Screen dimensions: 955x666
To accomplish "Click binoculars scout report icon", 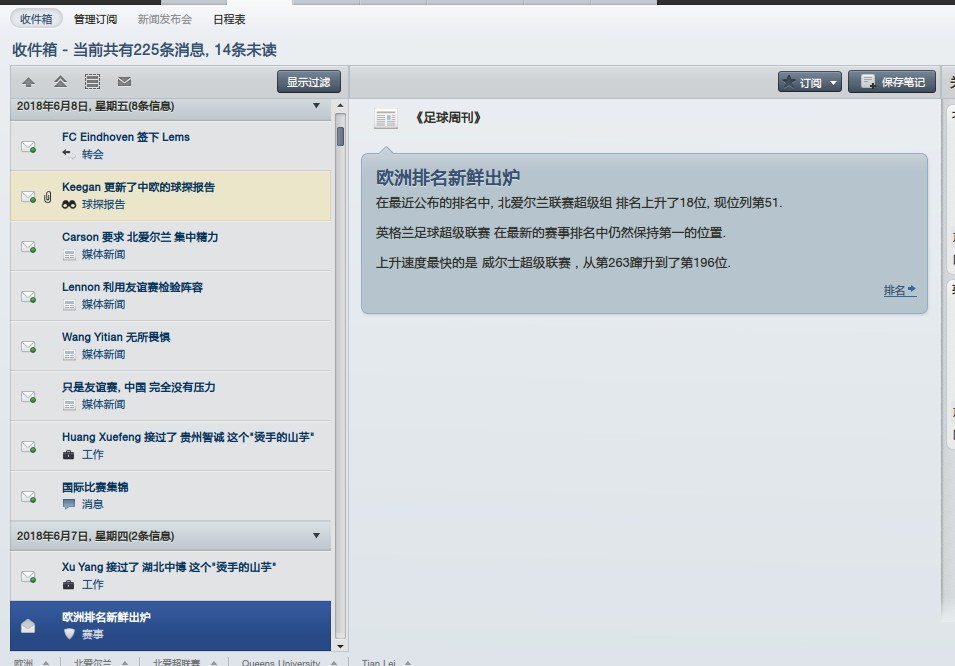I will pyautogui.click(x=69, y=205).
